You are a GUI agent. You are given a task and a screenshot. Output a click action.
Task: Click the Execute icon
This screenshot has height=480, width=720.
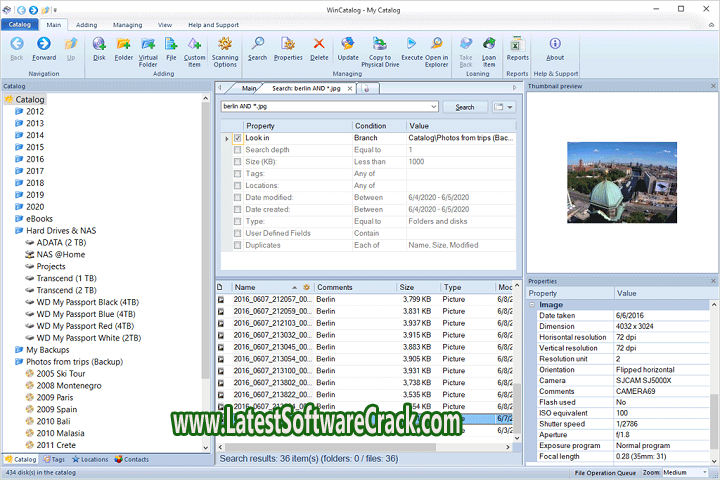411,44
